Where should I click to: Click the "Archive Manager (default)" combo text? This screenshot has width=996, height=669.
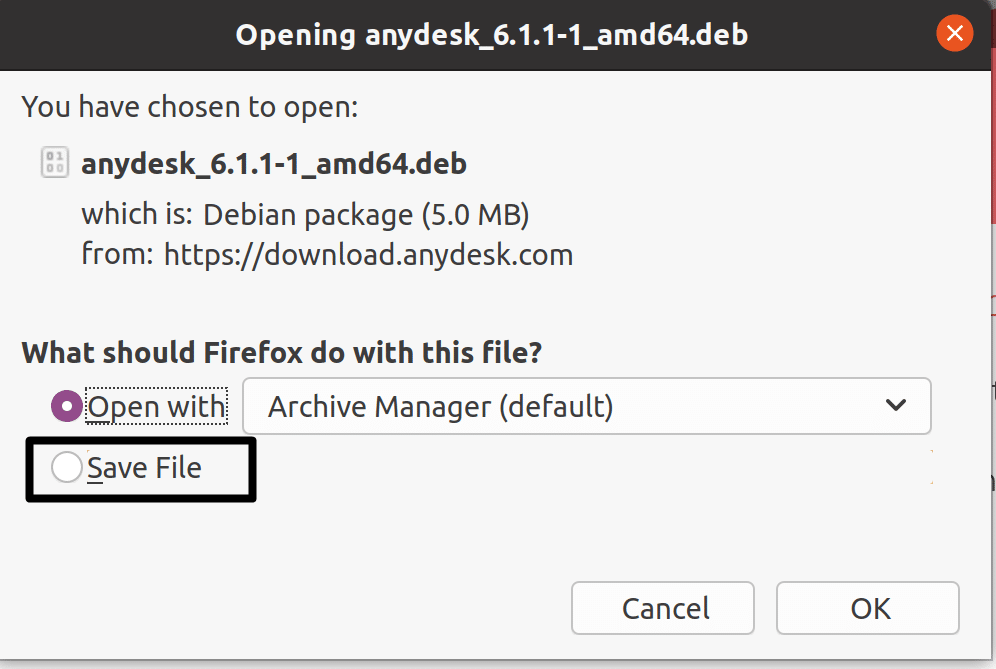(x=440, y=407)
